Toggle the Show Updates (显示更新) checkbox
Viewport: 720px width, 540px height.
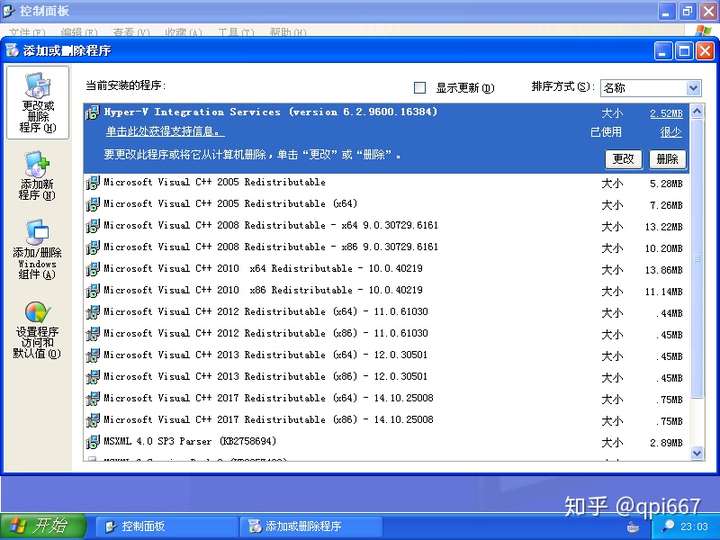click(420, 88)
